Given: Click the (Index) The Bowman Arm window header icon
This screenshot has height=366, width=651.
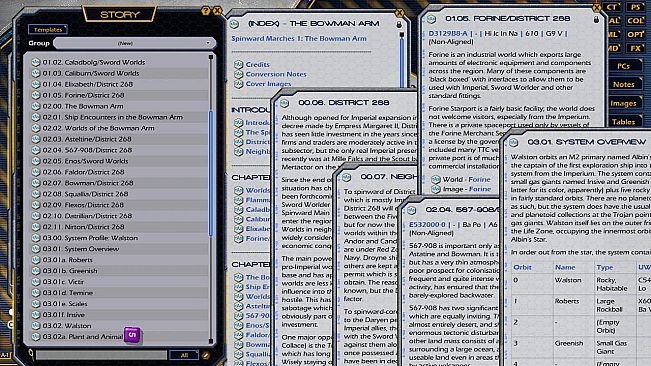Looking at the screenshot, I should (x=235, y=24).
